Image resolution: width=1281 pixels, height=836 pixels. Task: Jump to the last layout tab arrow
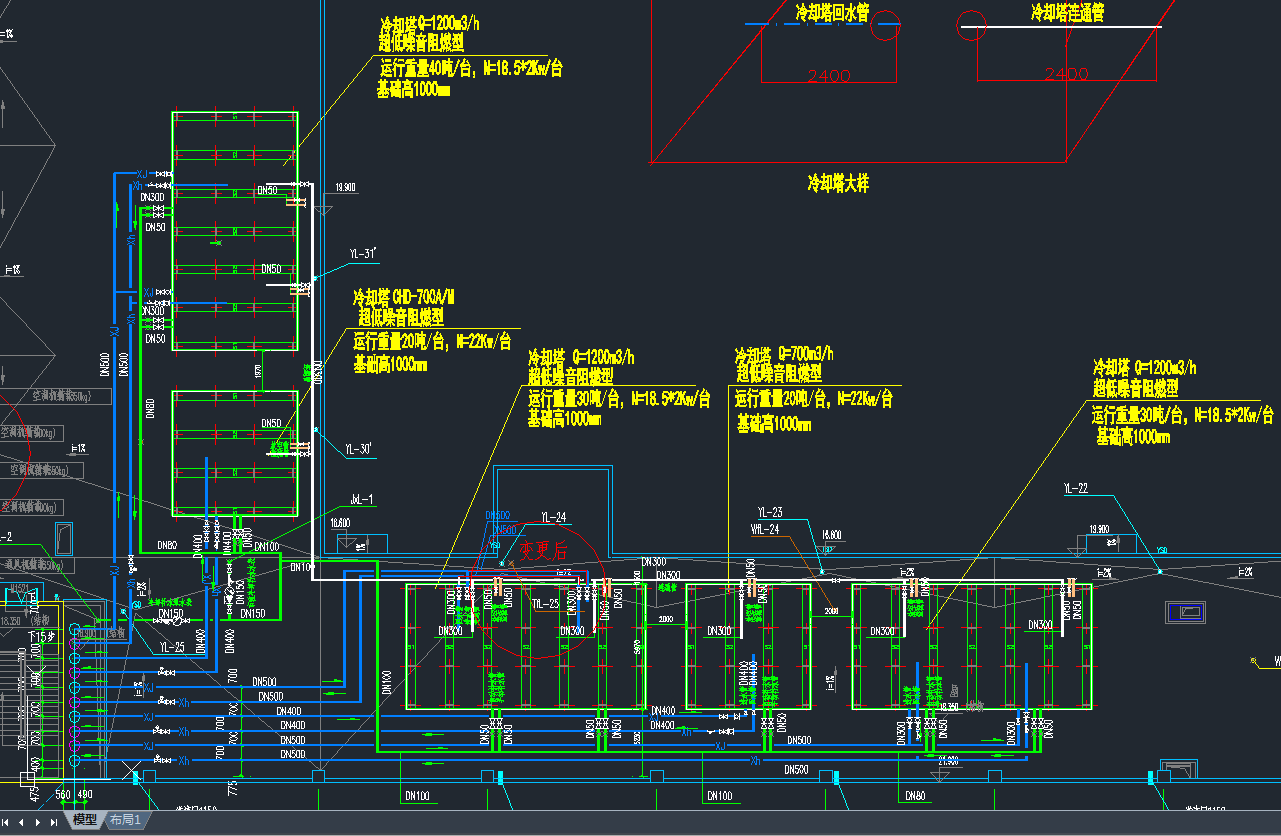click(x=54, y=822)
